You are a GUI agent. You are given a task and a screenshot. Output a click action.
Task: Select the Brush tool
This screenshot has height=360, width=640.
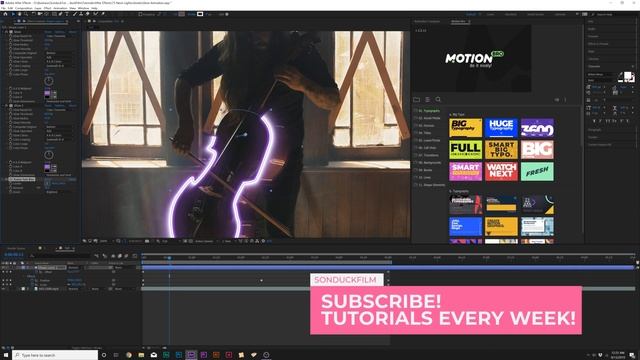[75, 14]
